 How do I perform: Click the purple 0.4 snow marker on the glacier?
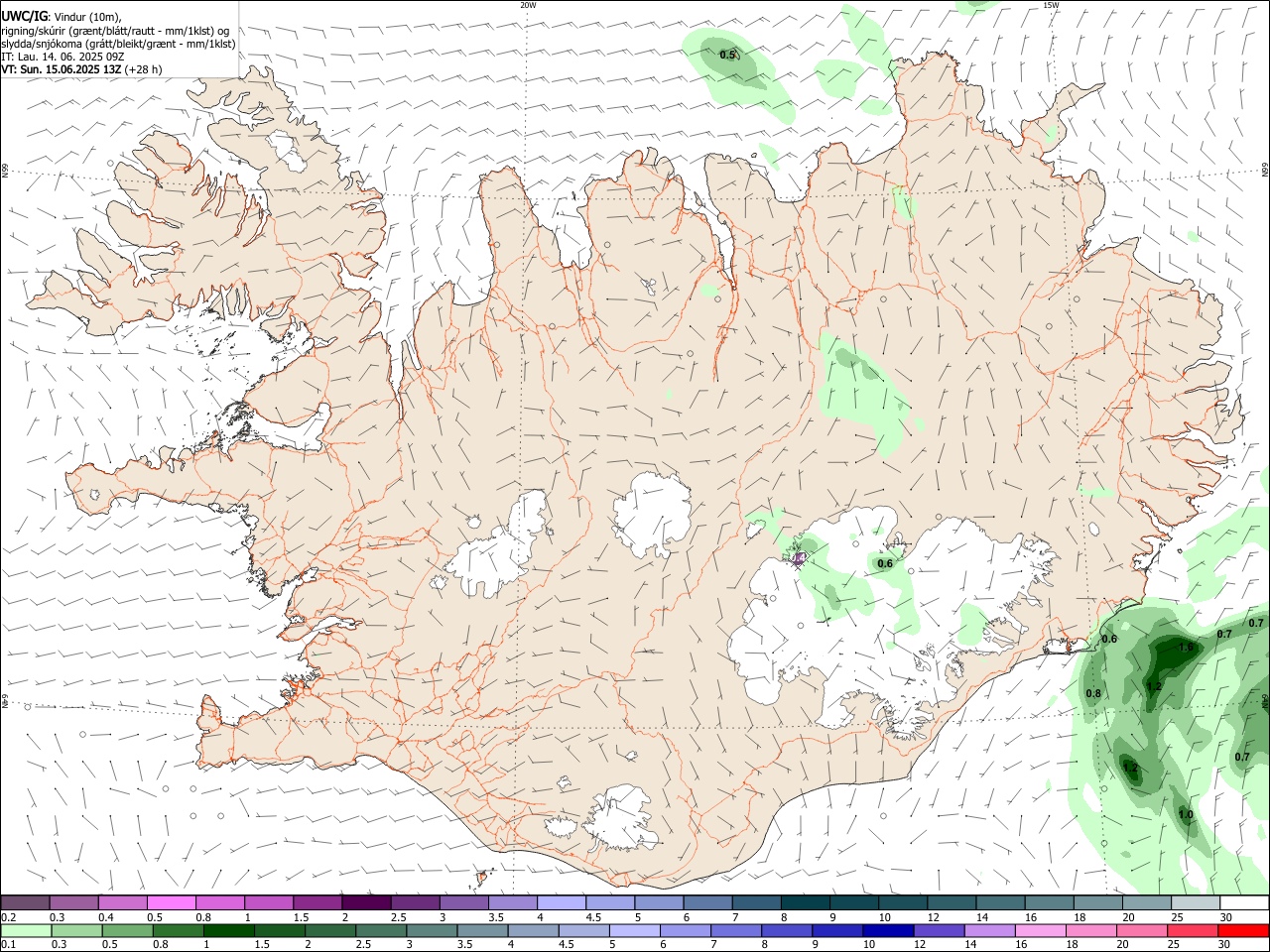pos(799,559)
